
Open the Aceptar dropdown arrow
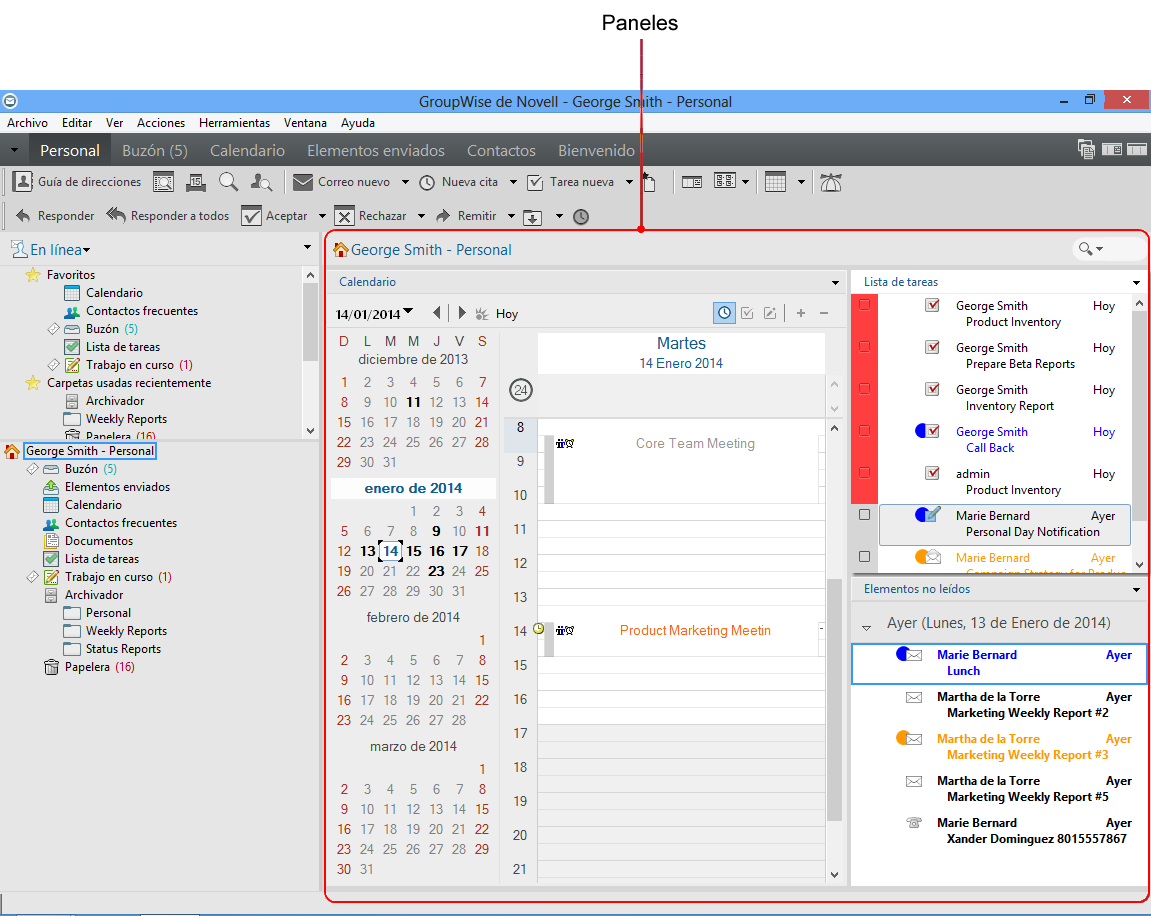[x=322, y=216]
